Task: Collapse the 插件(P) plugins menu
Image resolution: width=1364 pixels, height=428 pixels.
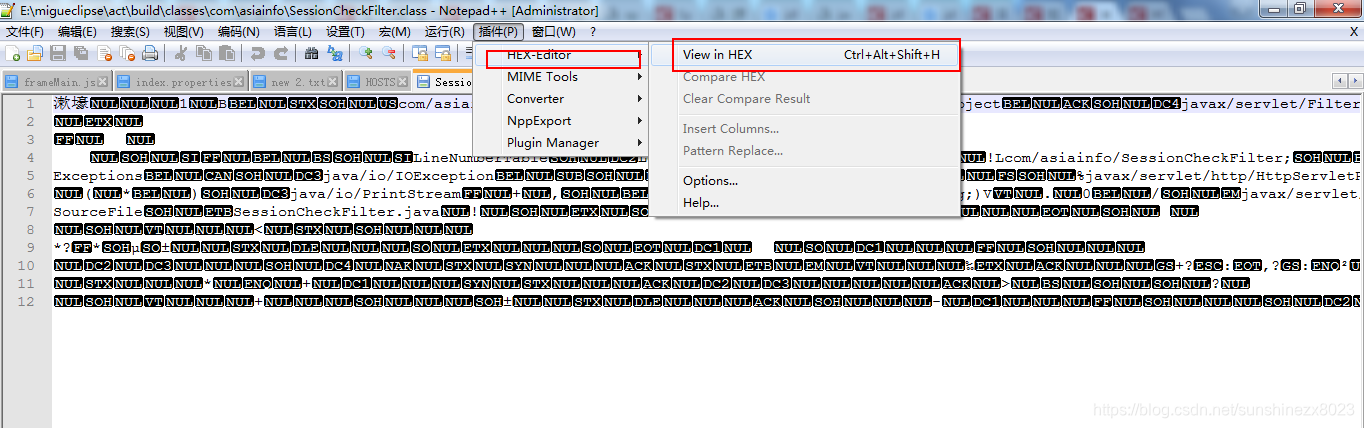Action: pos(497,32)
